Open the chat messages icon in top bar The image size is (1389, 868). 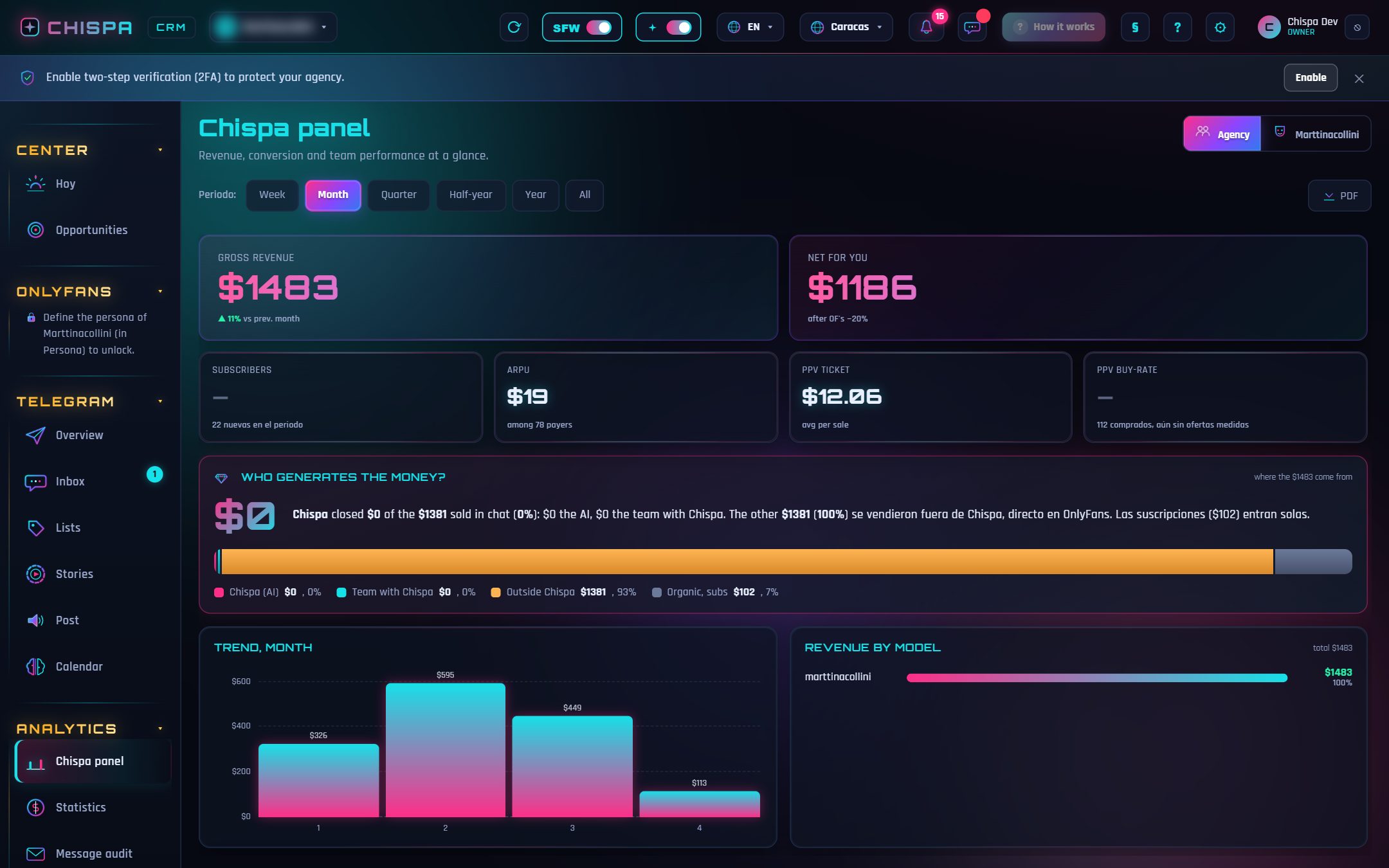[972, 27]
